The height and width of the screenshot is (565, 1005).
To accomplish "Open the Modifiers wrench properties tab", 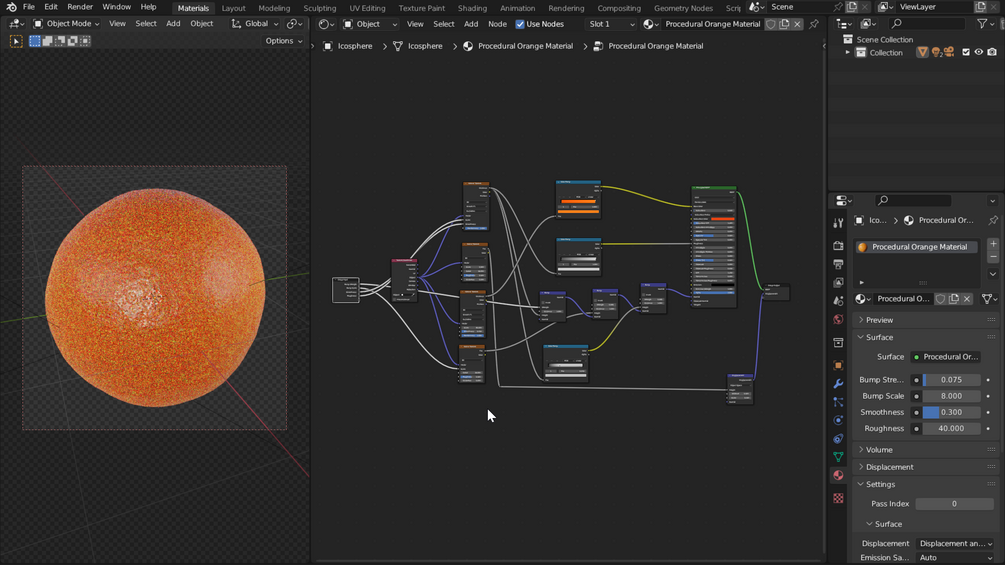I will (x=838, y=383).
